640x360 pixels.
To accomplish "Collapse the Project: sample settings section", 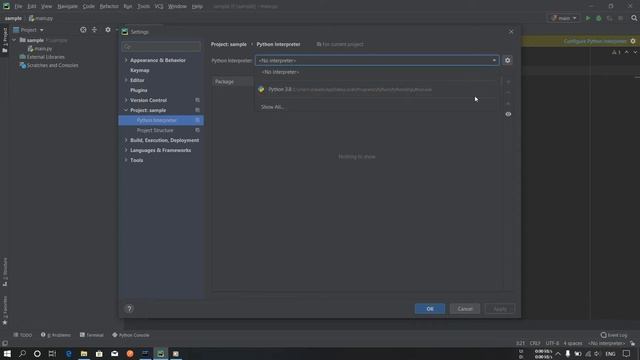I will tap(126, 110).
